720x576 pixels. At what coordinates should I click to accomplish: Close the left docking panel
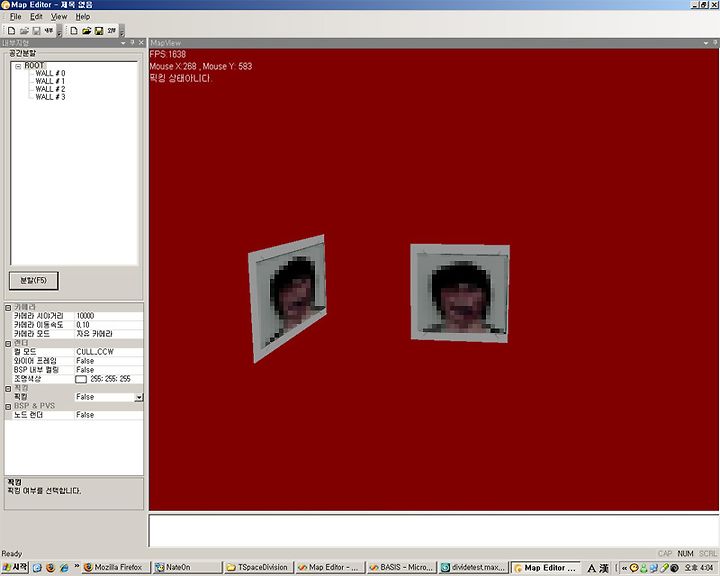141,43
